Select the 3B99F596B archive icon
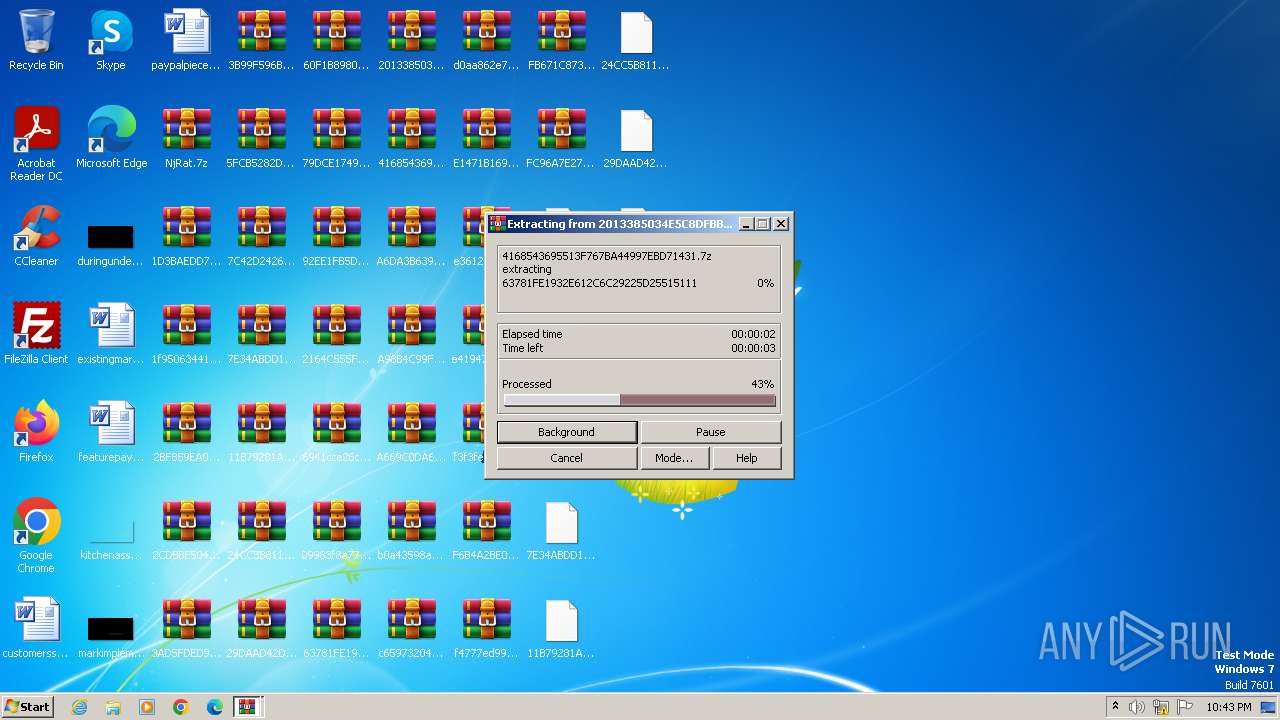This screenshot has width=1280, height=720. click(x=261, y=40)
